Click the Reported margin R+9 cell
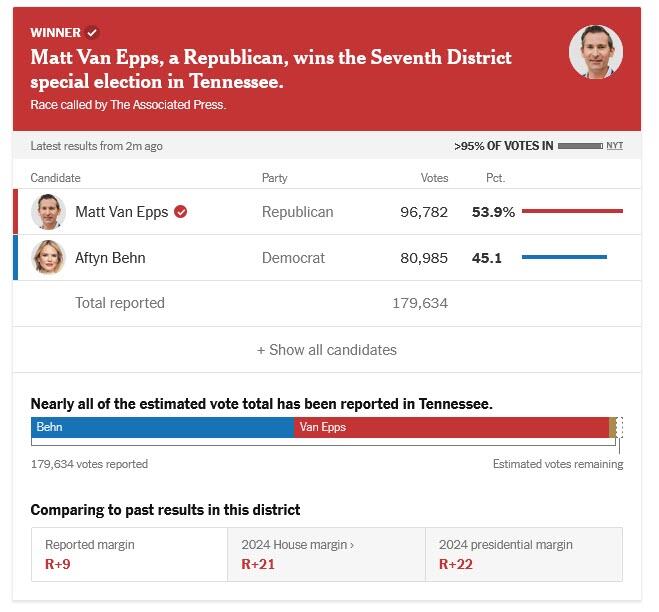This screenshot has height=612, width=659. [x=129, y=554]
